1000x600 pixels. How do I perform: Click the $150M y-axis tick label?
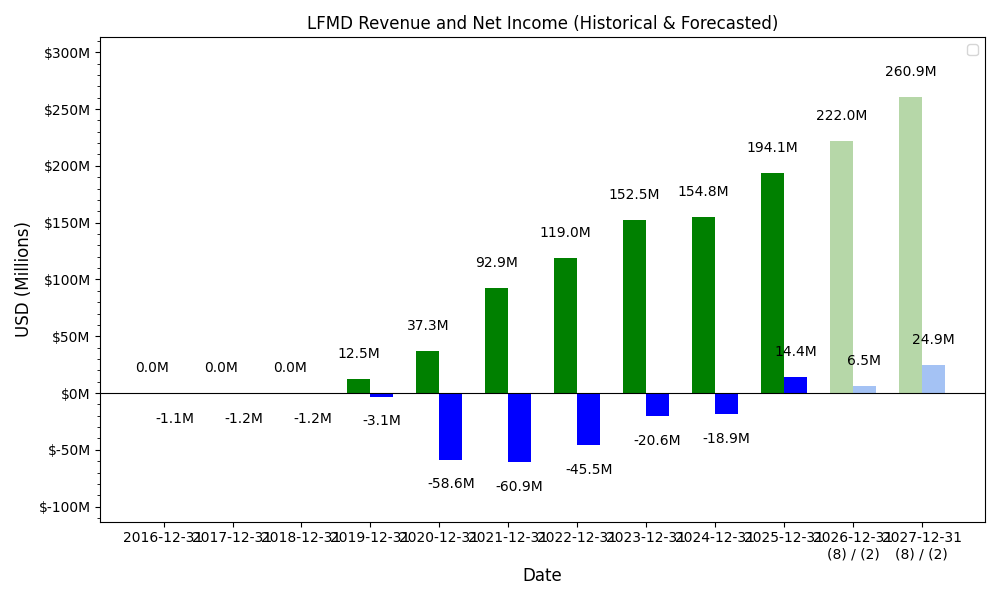(67, 223)
